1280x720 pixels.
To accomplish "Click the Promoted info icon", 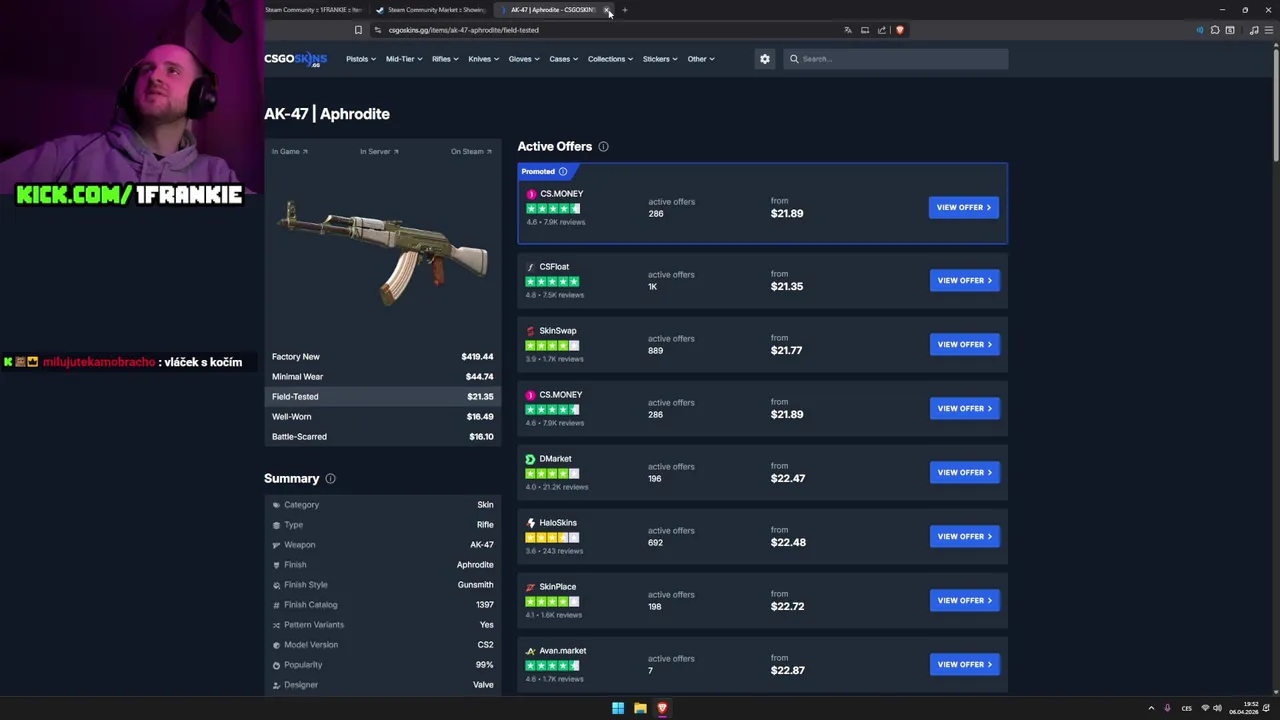I will tap(563, 172).
